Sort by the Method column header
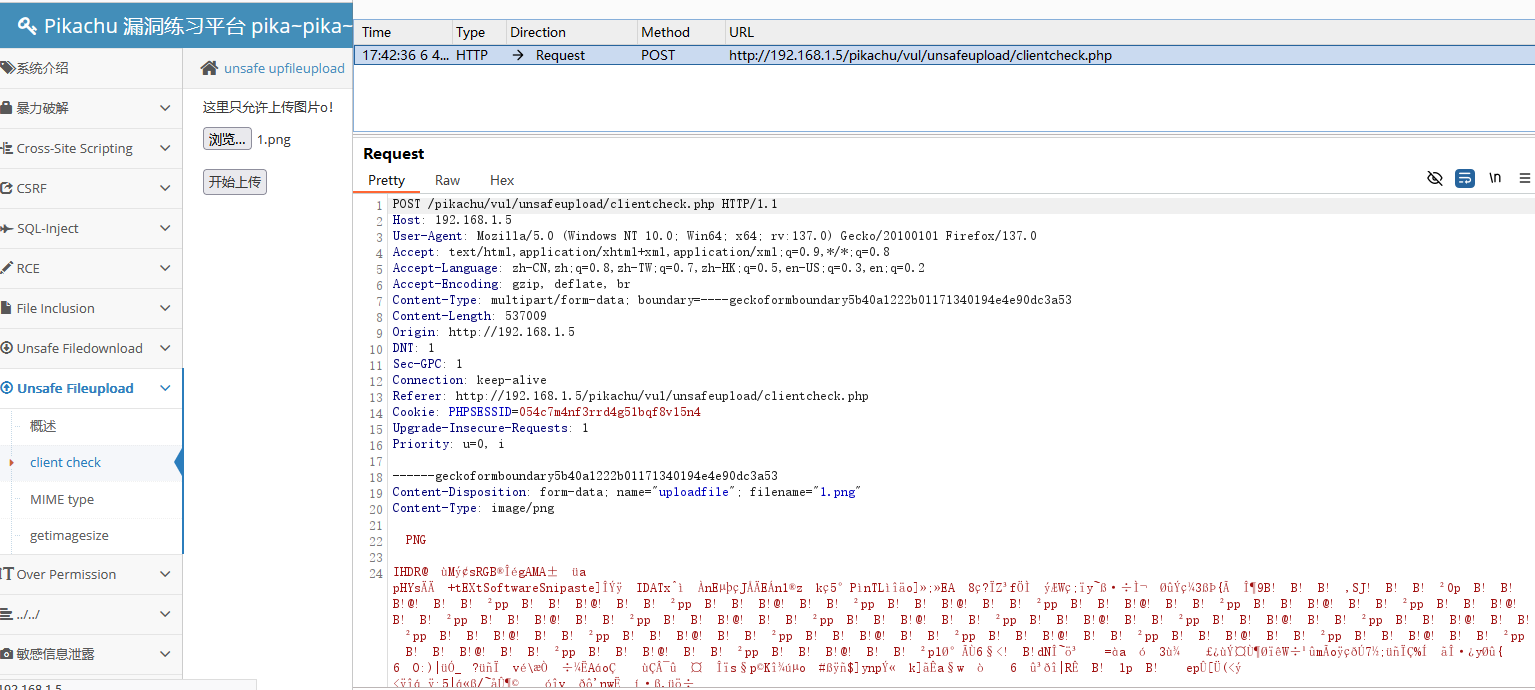The image size is (1535, 690). coord(680,32)
